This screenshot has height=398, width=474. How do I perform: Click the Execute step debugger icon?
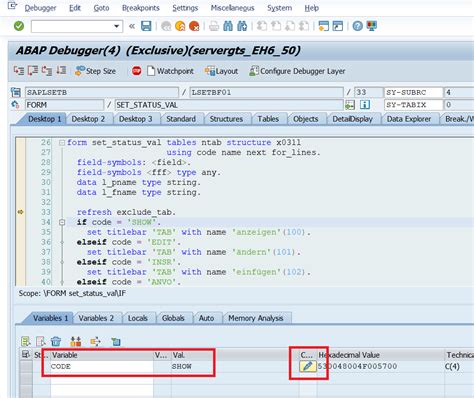33,71
